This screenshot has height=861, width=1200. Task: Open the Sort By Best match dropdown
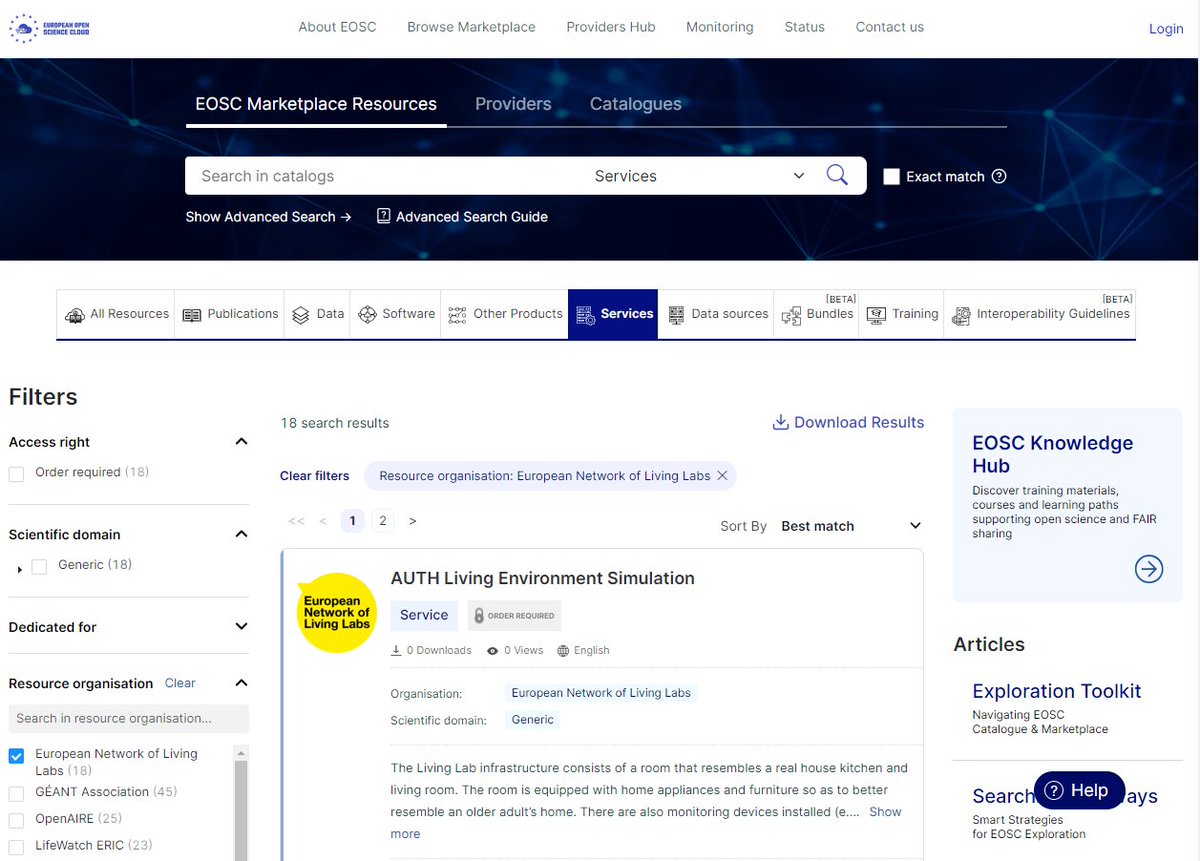[851, 526]
